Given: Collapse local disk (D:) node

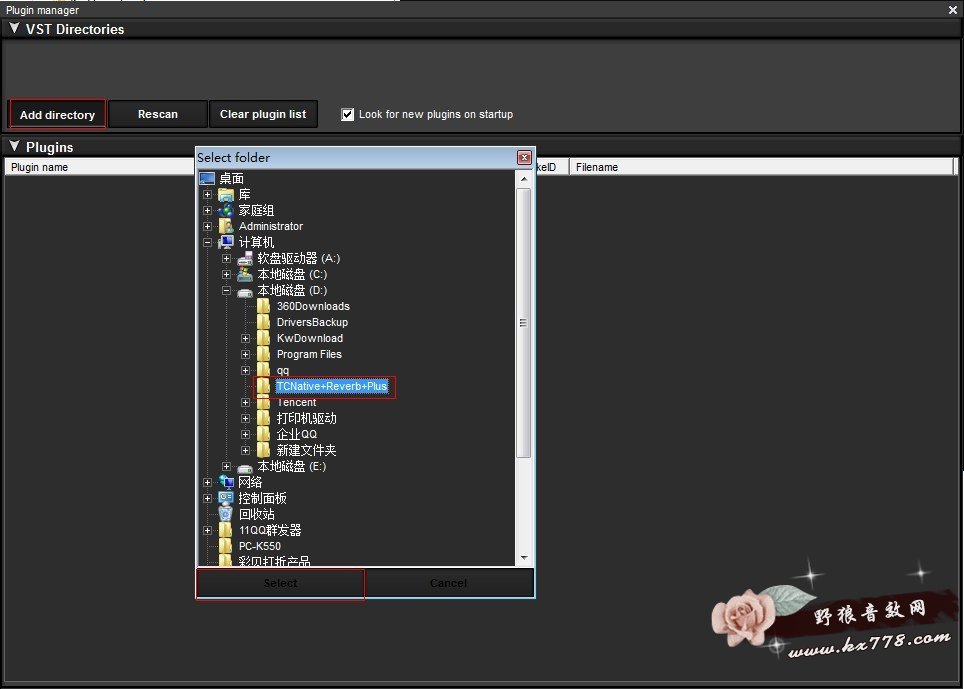Looking at the screenshot, I should point(226,290).
